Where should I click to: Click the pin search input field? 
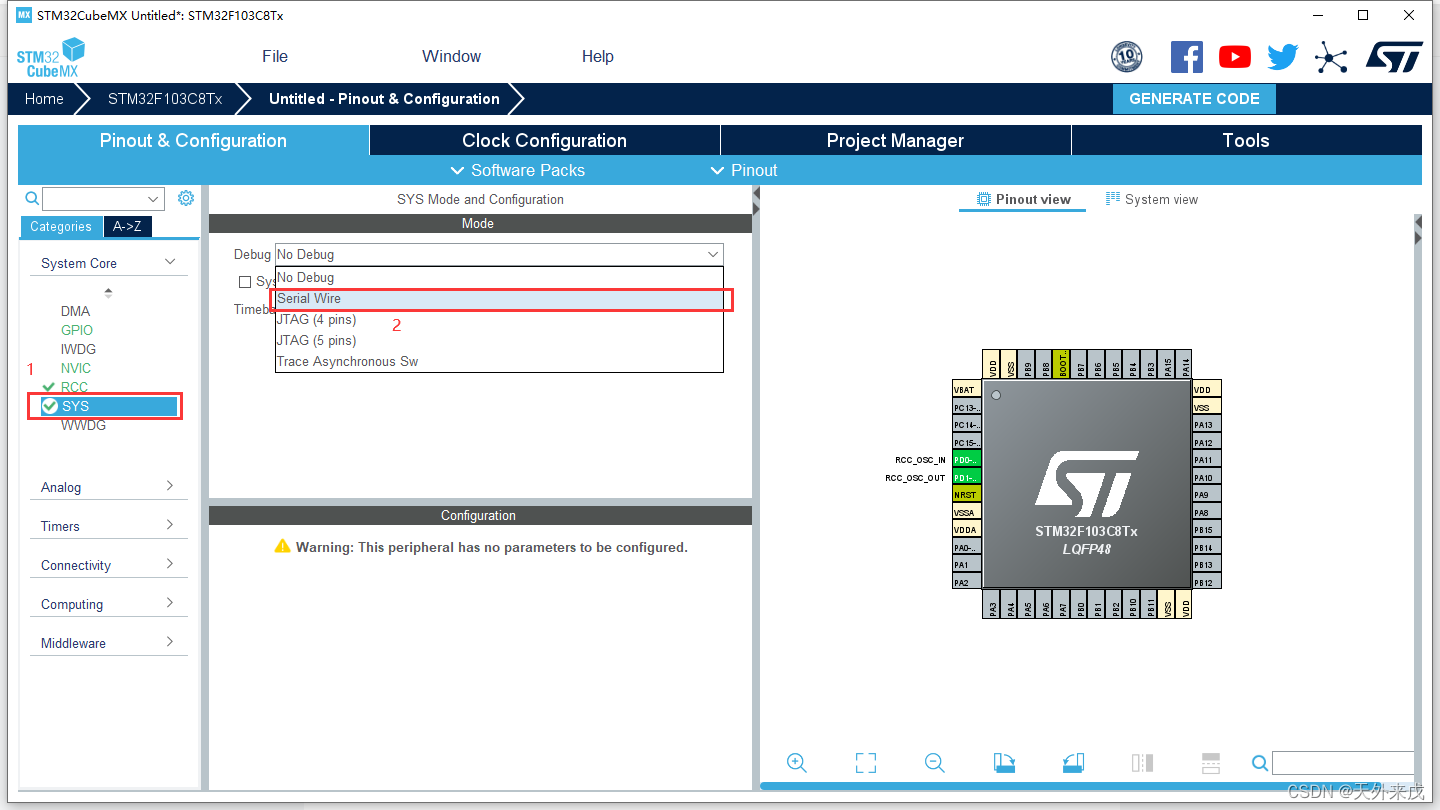pyautogui.click(x=1343, y=764)
